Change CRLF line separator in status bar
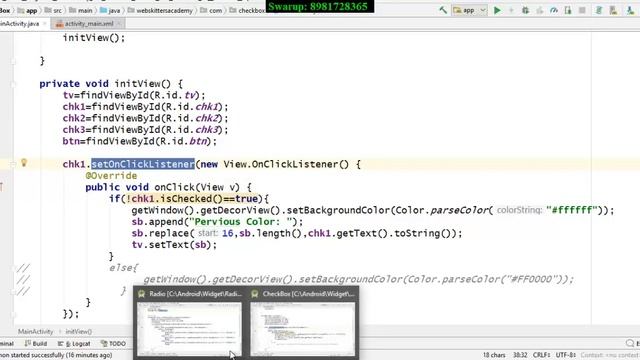This screenshot has width=640, height=360. pos(541,355)
